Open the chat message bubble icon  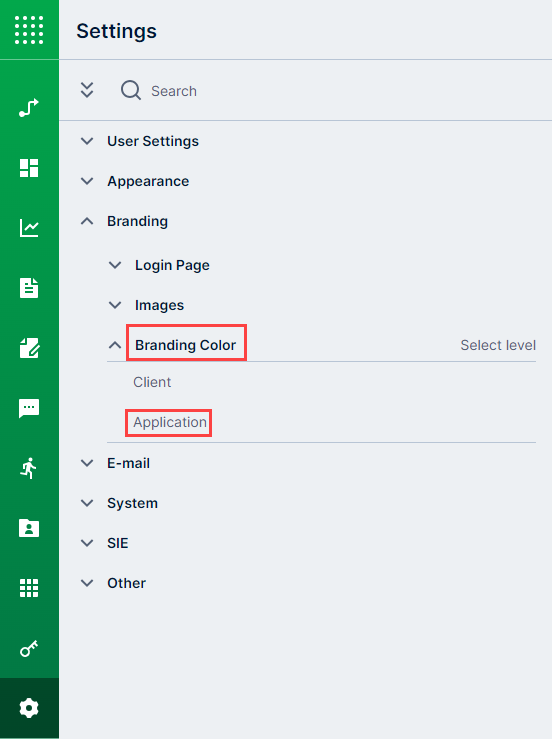[29, 408]
